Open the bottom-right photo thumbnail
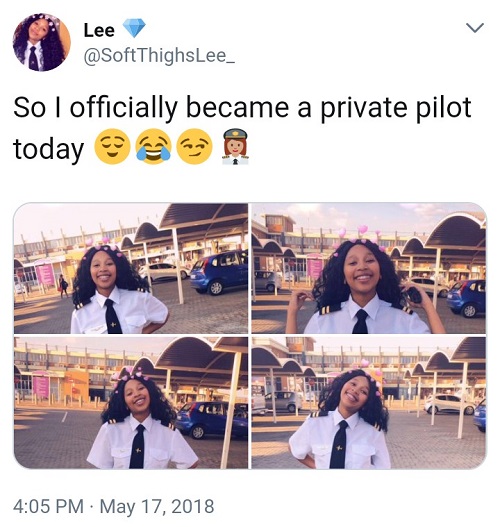This screenshot has width=500, height=527. [369, 403]
